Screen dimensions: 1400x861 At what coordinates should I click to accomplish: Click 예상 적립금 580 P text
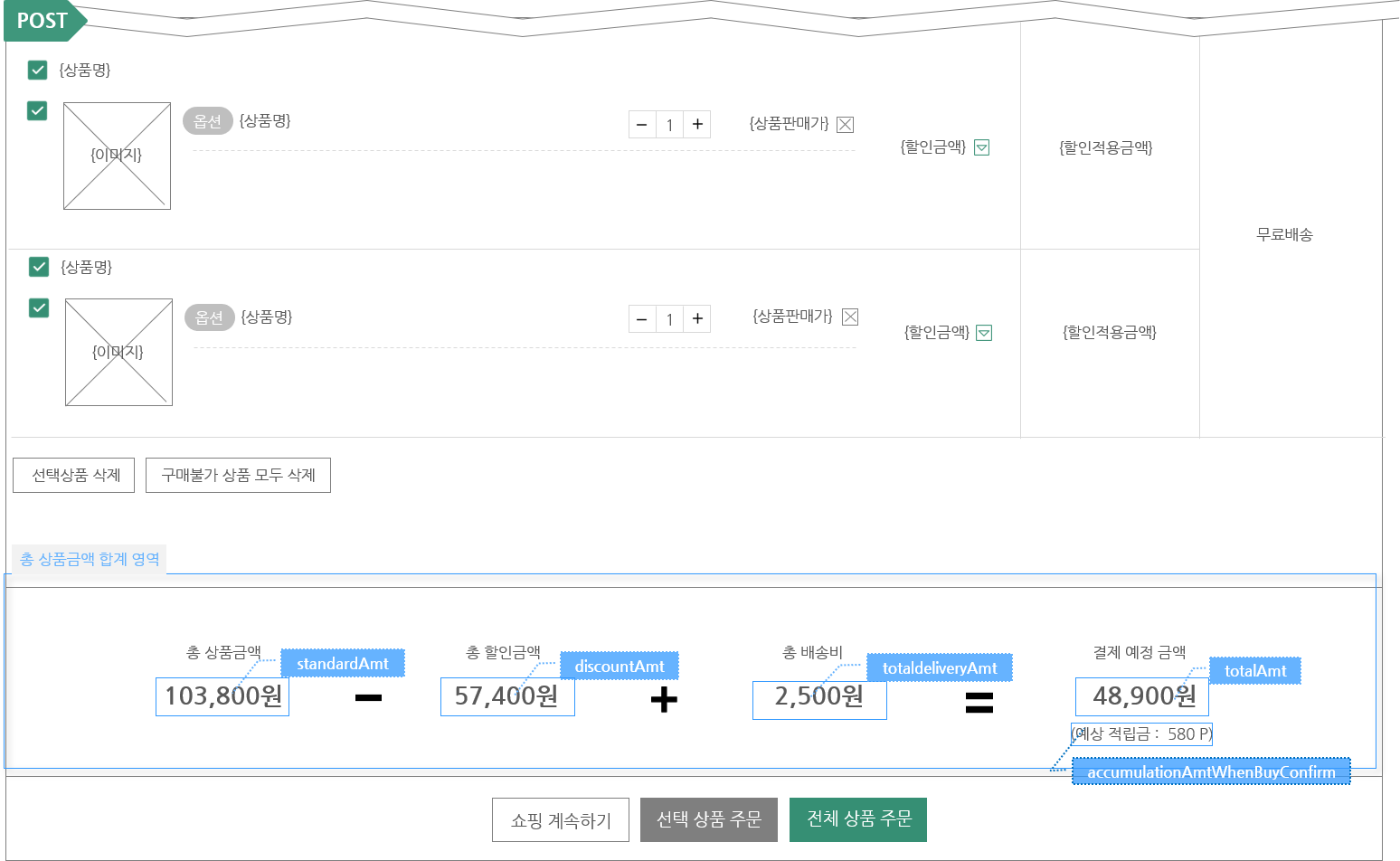point(1141,733)
